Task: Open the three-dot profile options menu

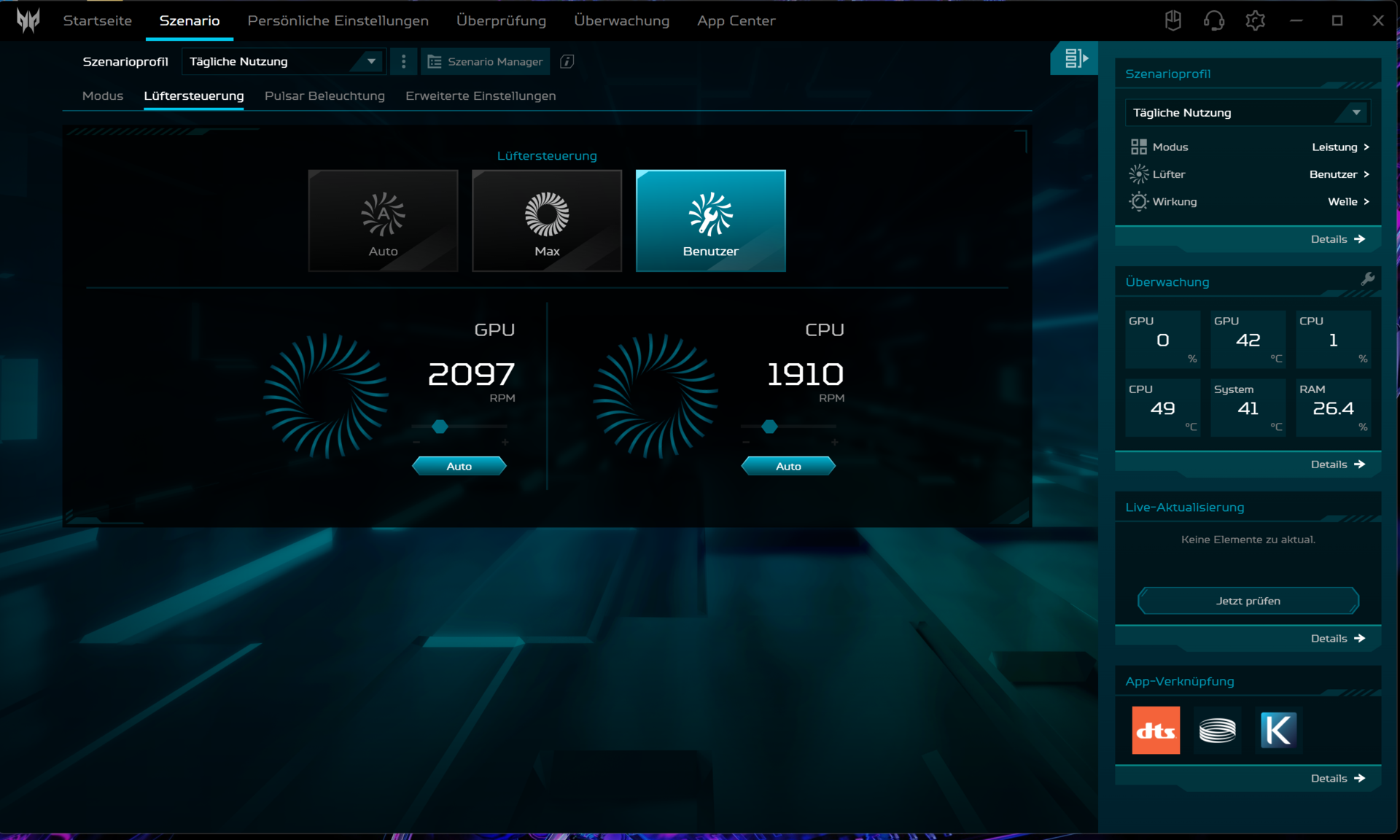Action: tap(403, 62)
